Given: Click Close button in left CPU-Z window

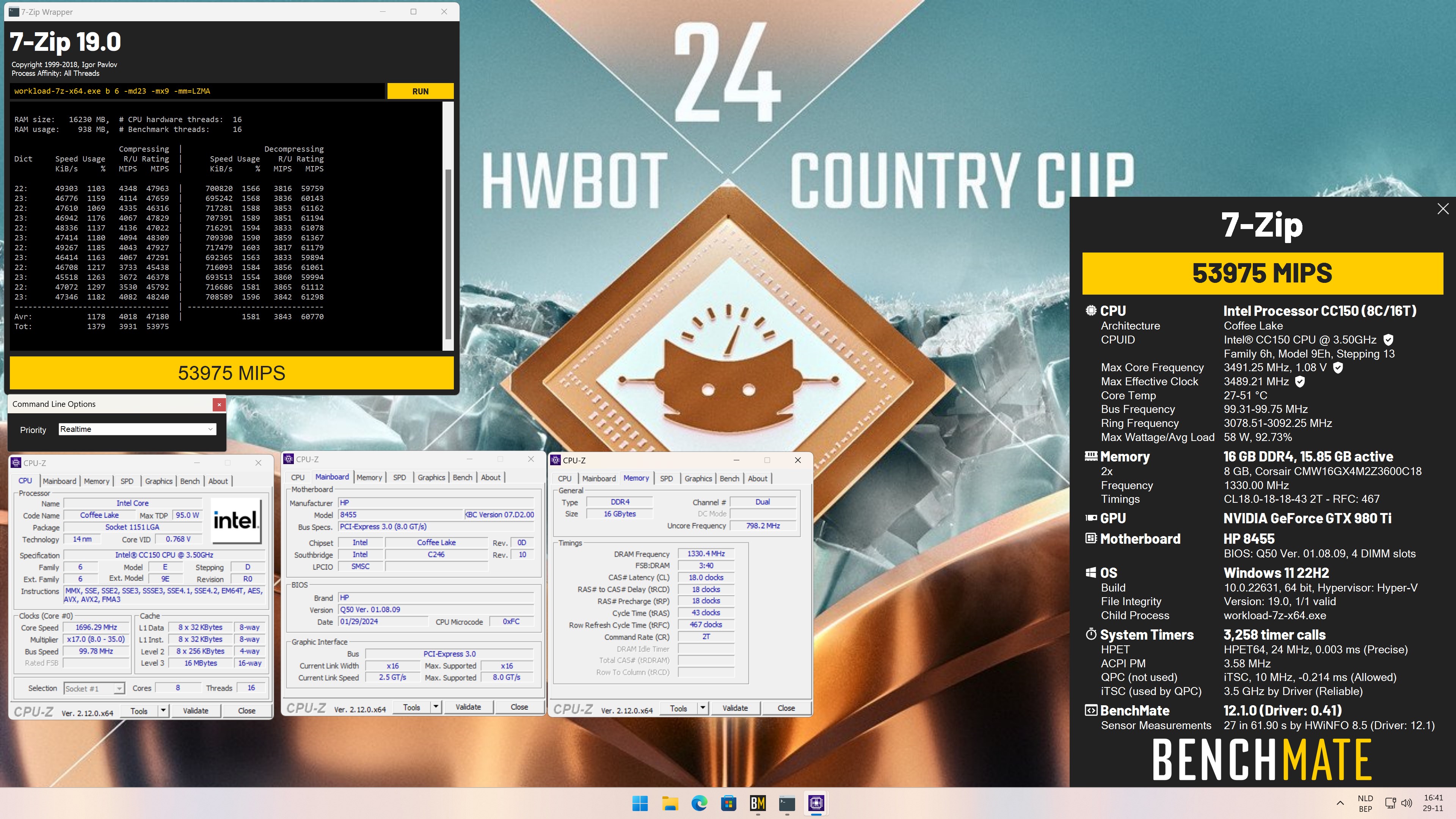Looking at the screenshot, I should point(246,711).
